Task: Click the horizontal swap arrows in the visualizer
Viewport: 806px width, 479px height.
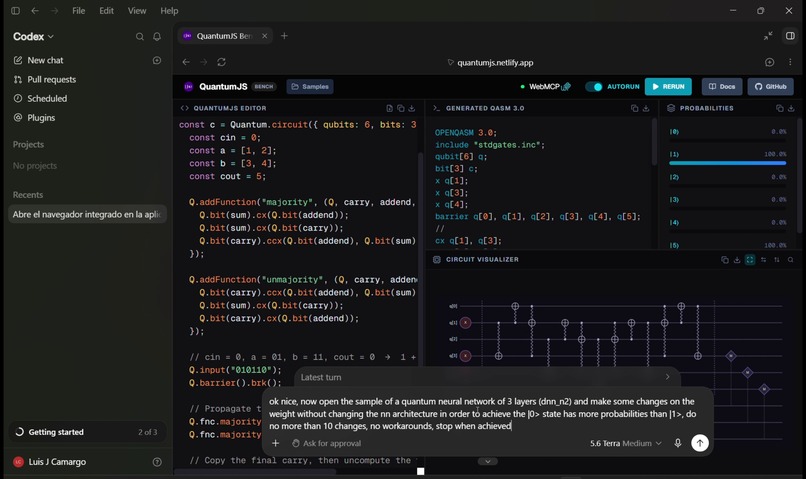Action: click(763, 260)
